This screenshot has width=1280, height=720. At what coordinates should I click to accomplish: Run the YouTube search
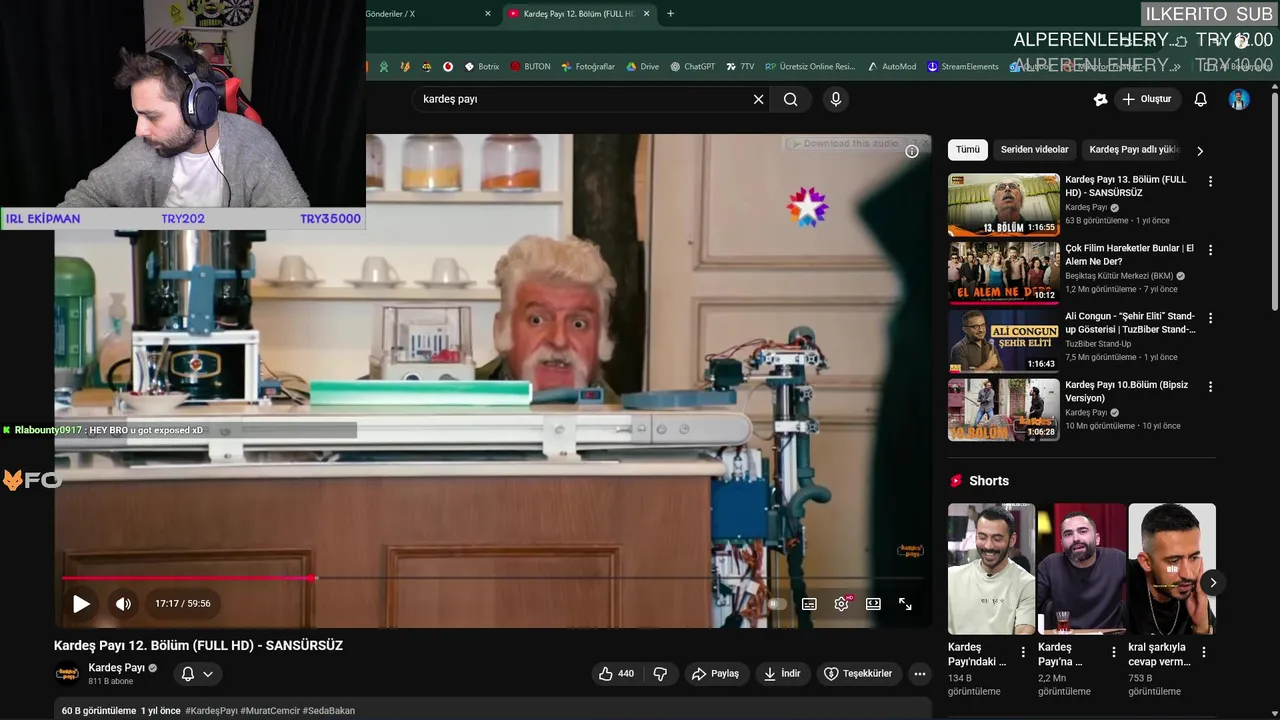(791, 99)
